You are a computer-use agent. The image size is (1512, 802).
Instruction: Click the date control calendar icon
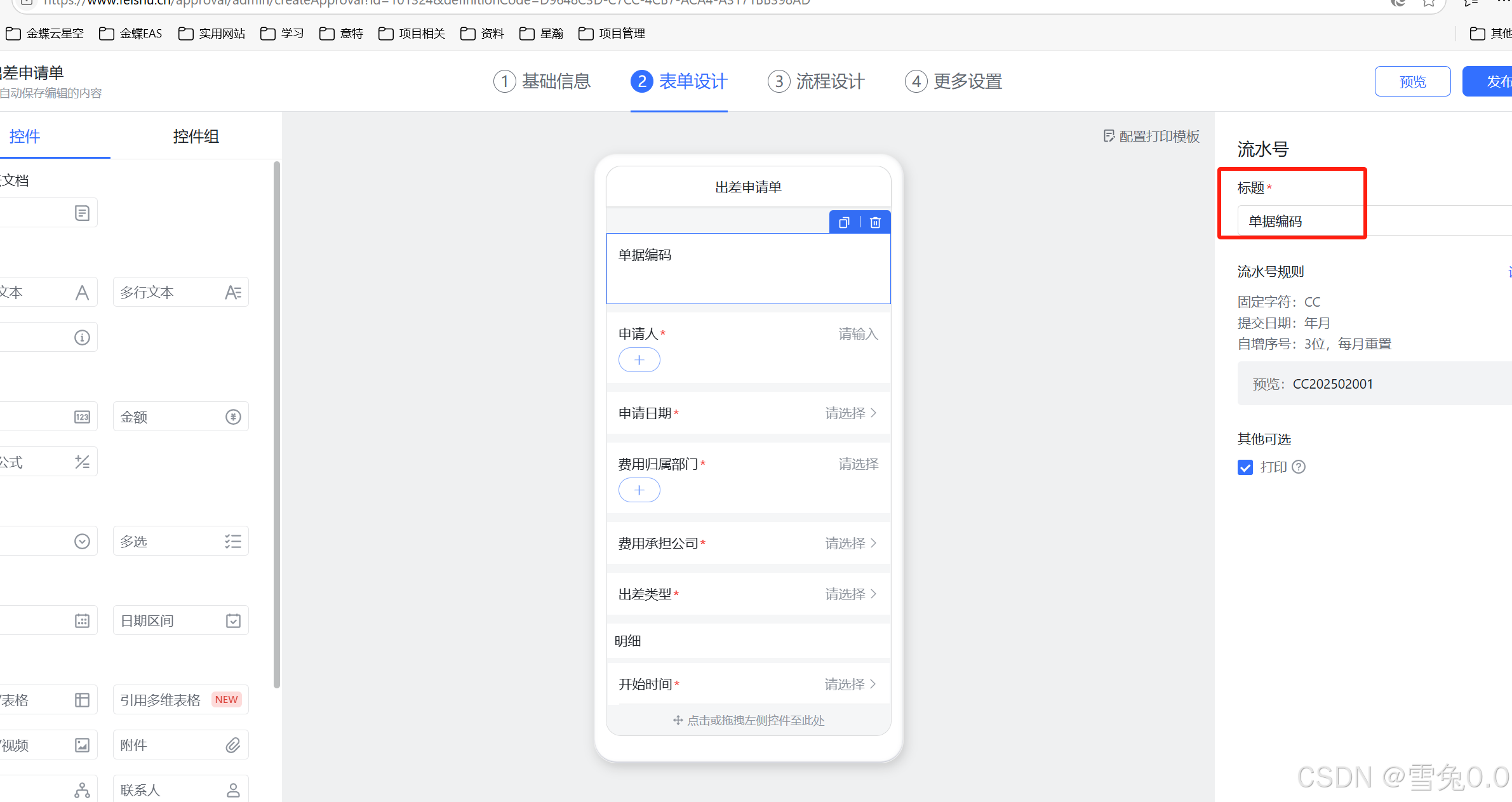[x=82, y=620]
